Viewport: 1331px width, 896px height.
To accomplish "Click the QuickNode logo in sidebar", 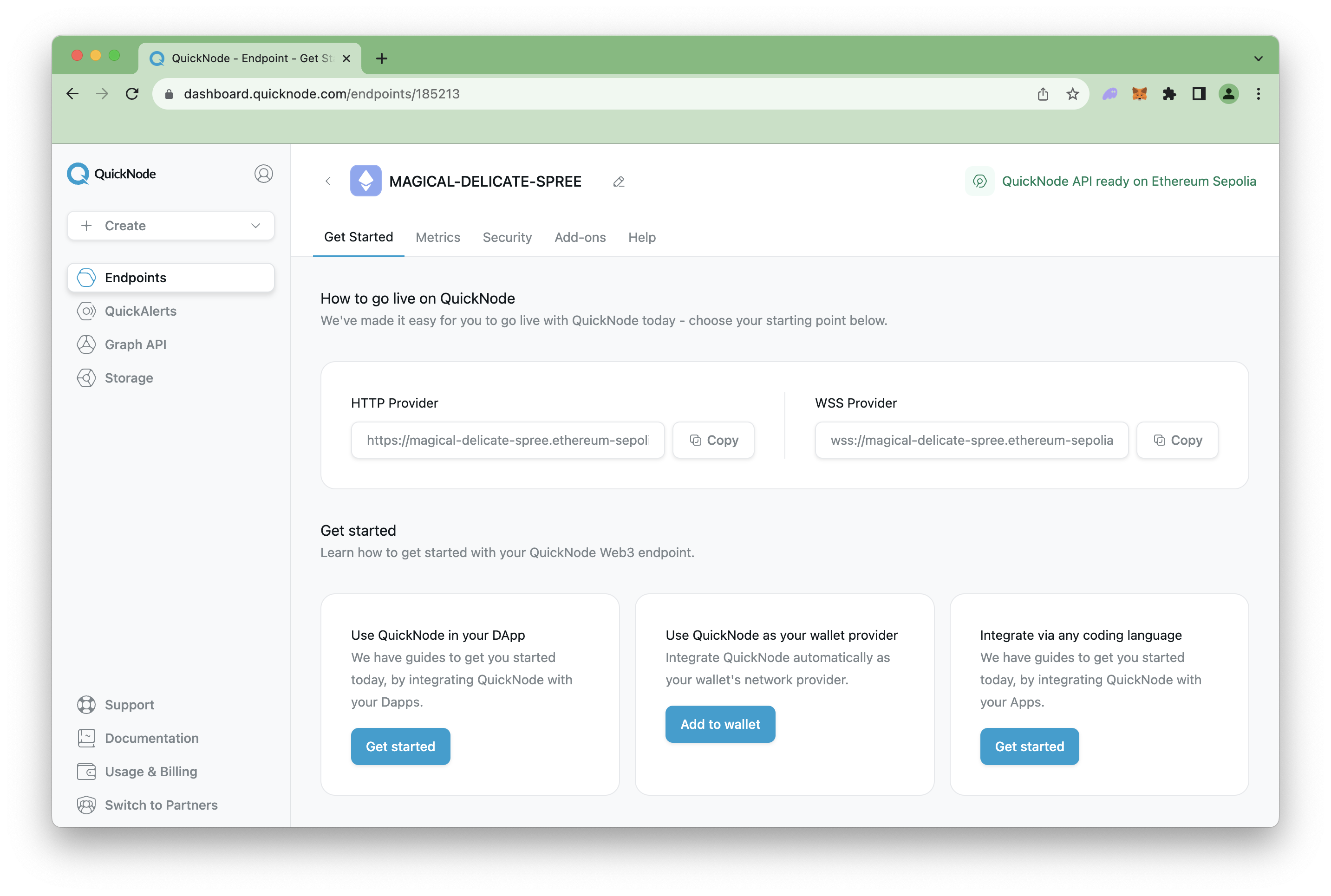I will pos(111,174).
